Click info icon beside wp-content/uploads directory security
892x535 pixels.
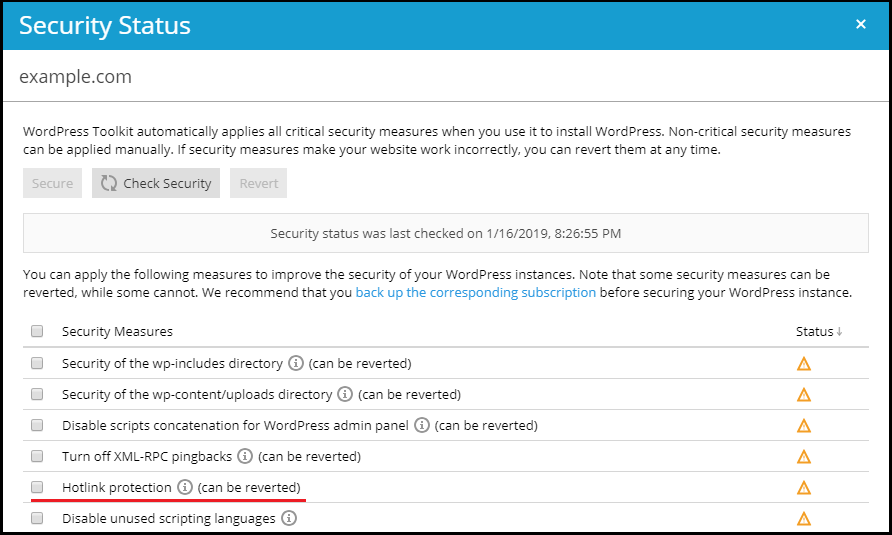coord(345,394)
